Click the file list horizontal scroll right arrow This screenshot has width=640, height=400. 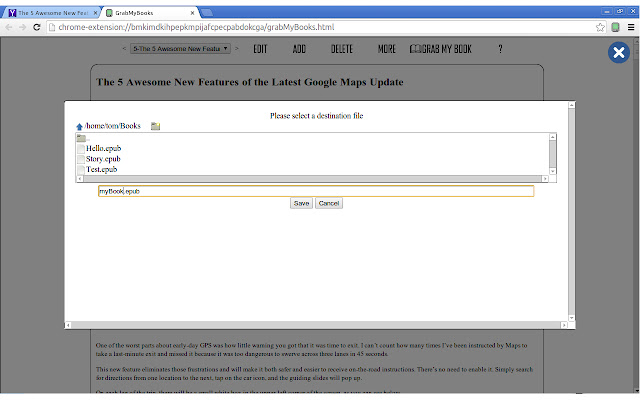pos(545,179)
